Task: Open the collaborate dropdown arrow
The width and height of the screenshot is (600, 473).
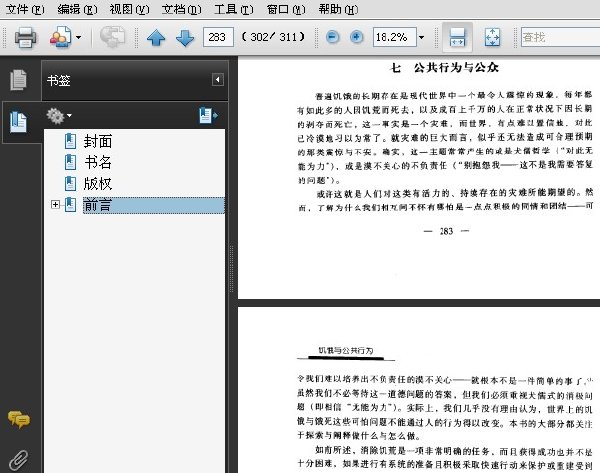Action: [x=78, y=37]
